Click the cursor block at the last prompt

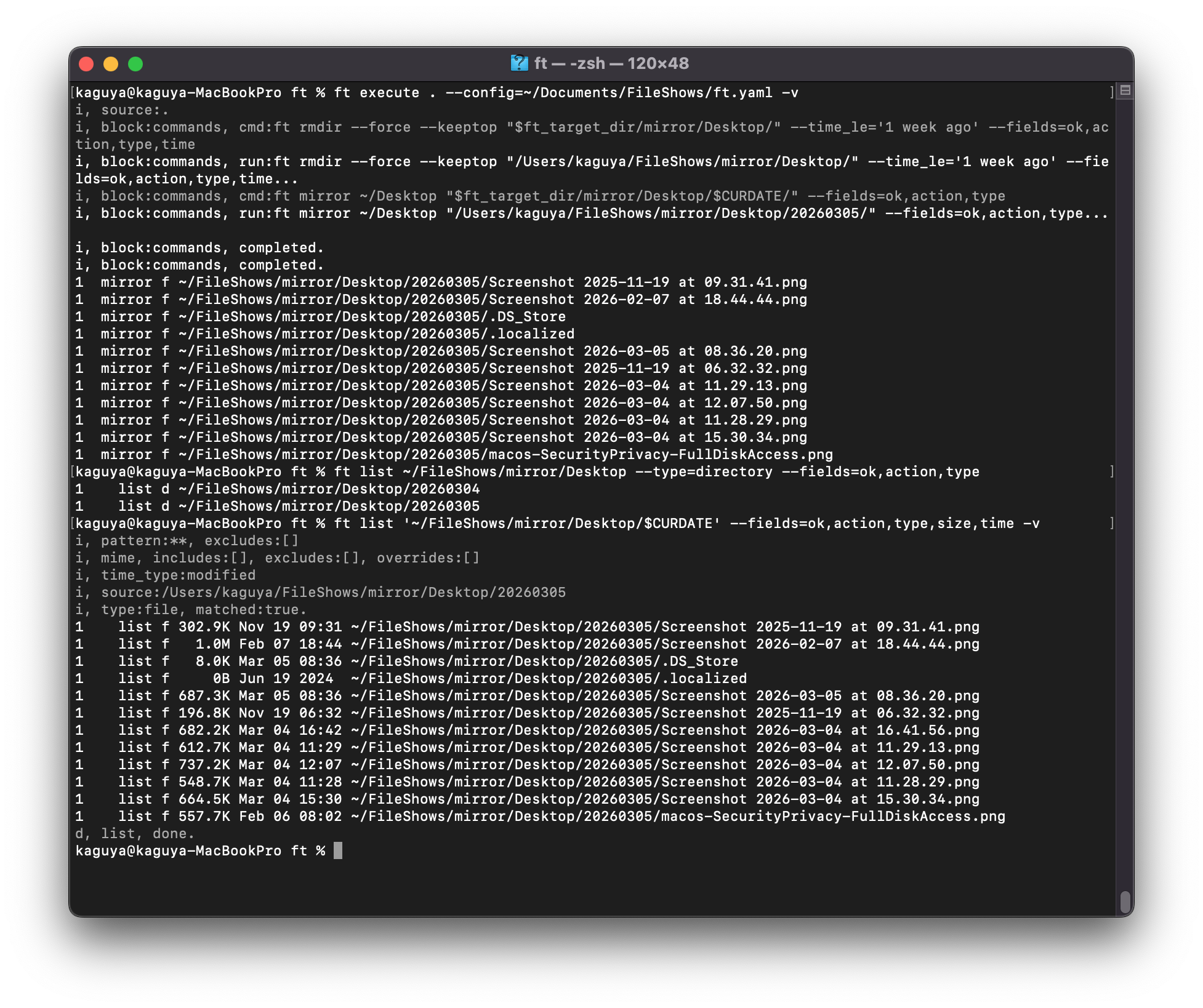(x=337, y=850)
